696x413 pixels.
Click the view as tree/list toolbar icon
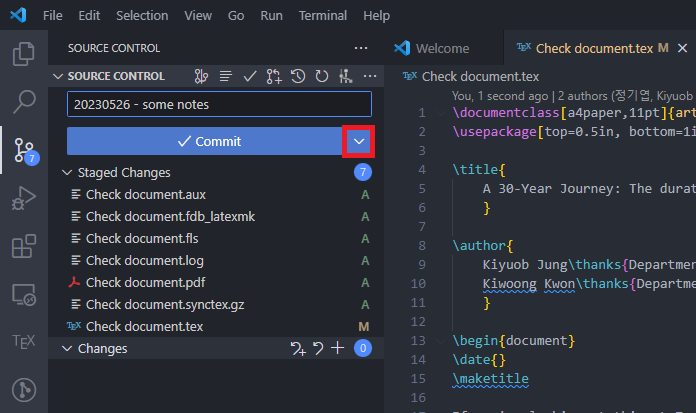point(225,76)
